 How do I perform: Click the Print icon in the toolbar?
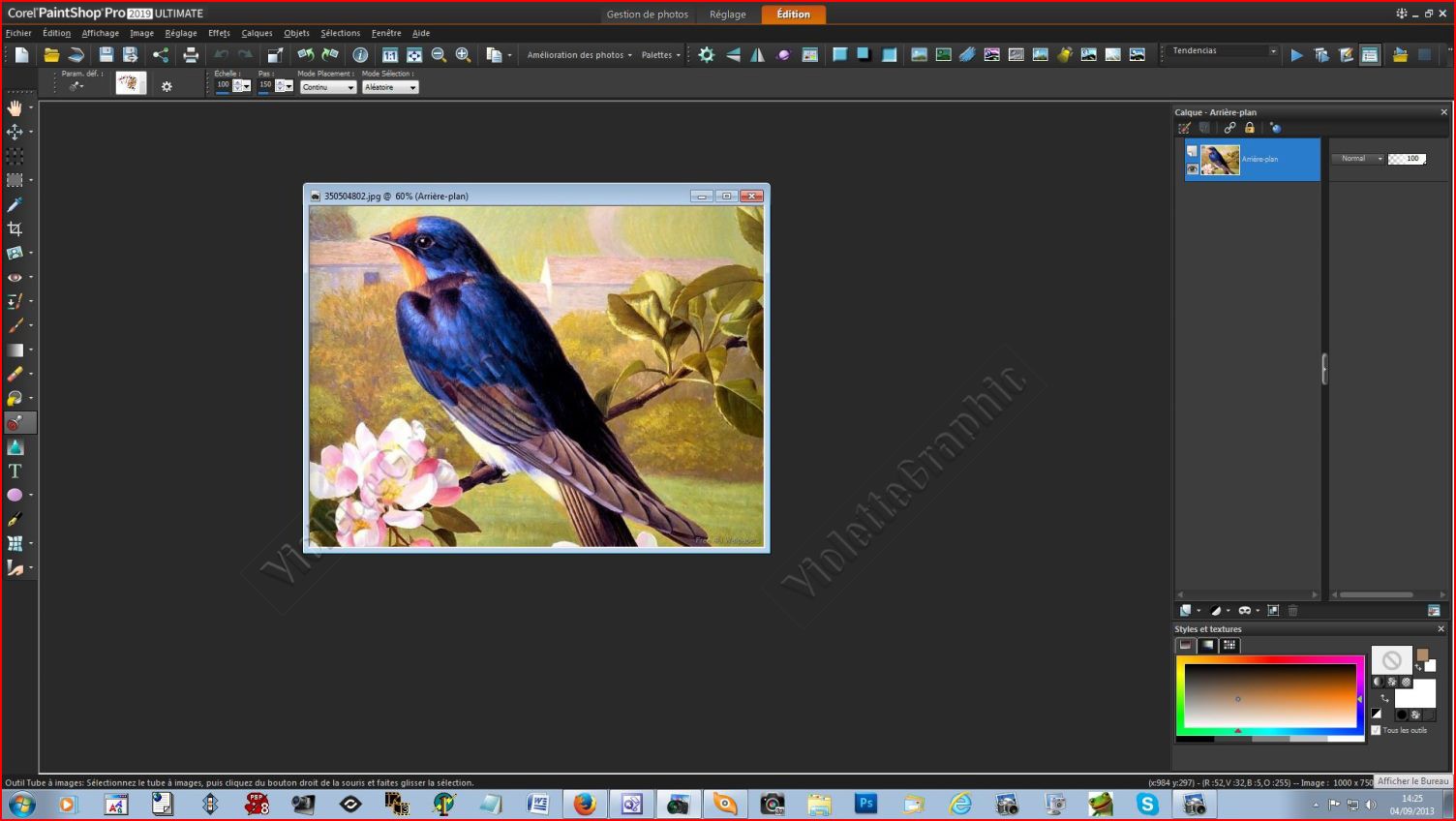[x=191, y=55]
